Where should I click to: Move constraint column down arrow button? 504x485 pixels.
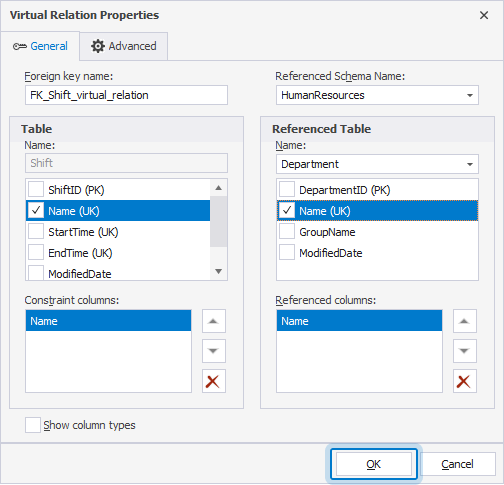(214, 351)
